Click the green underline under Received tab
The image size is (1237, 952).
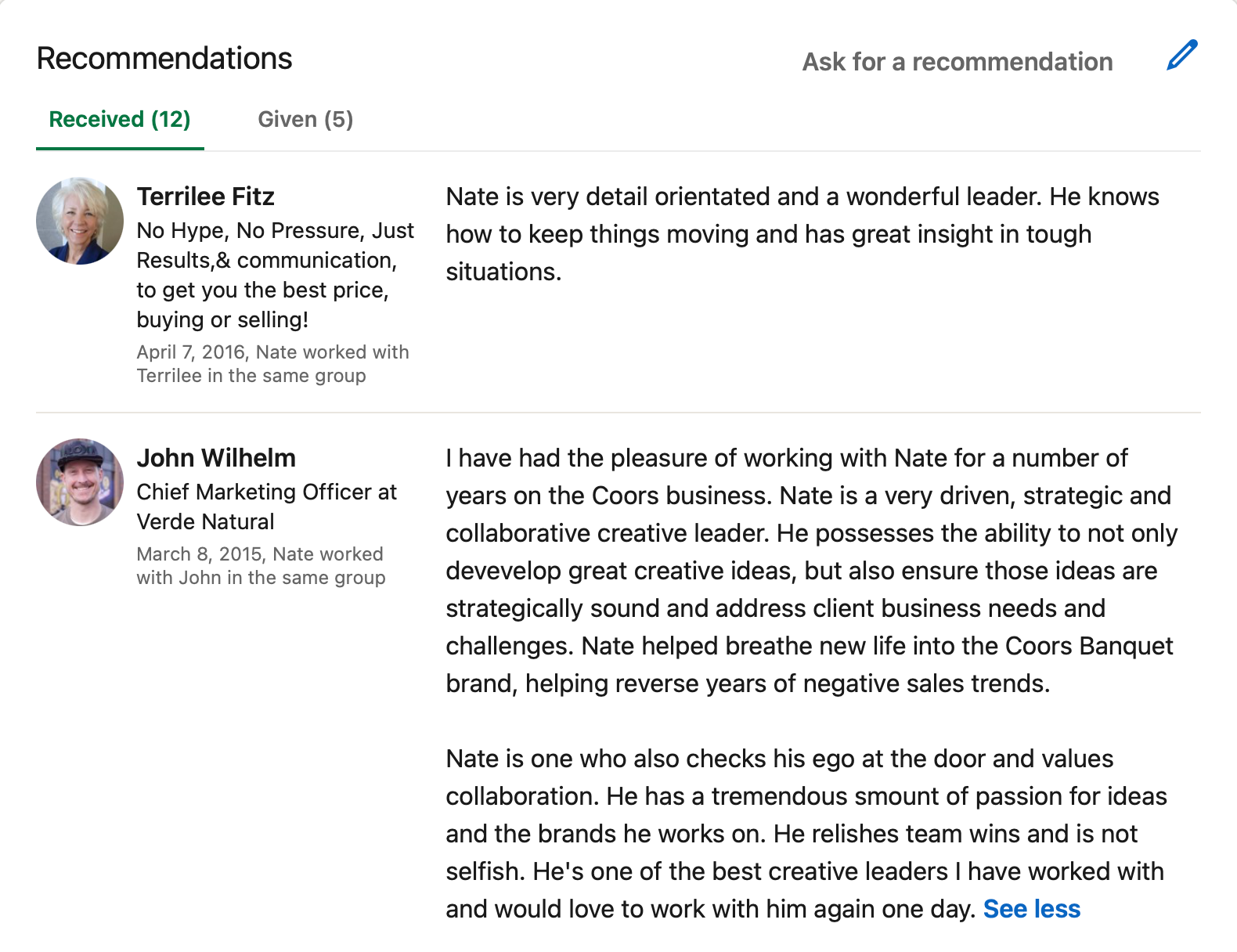tap(120, 148)
